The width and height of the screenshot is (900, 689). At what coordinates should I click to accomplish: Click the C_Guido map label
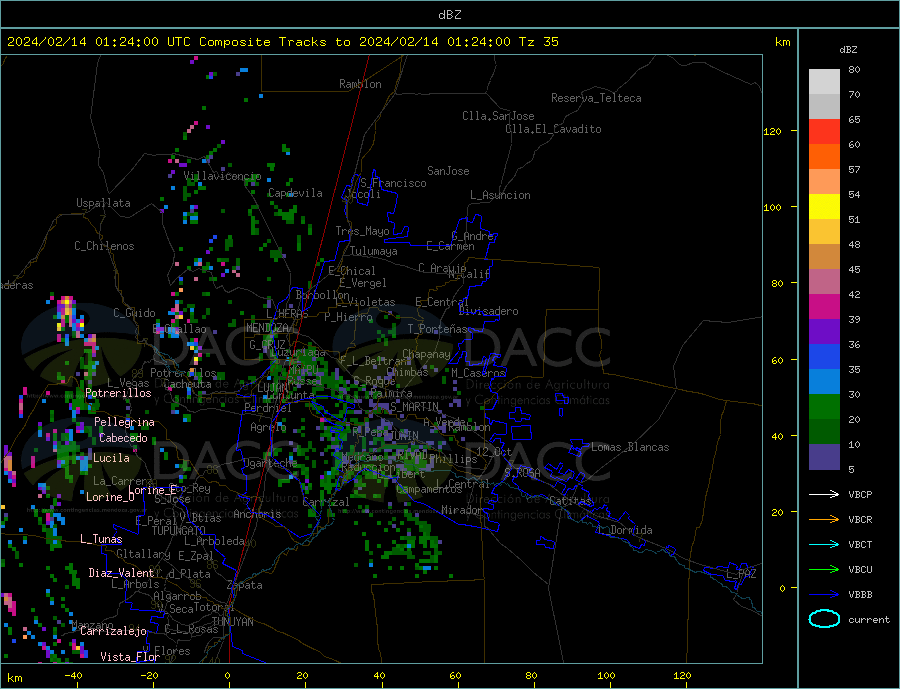coord(134,313)
